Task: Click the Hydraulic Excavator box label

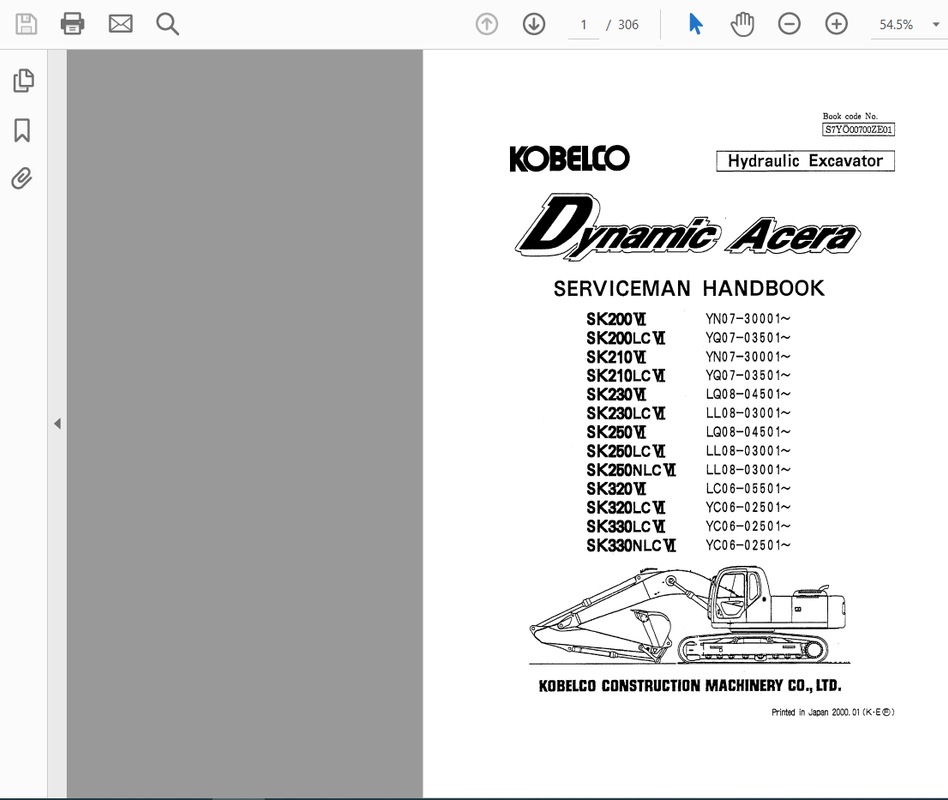Action: point(805,161)
